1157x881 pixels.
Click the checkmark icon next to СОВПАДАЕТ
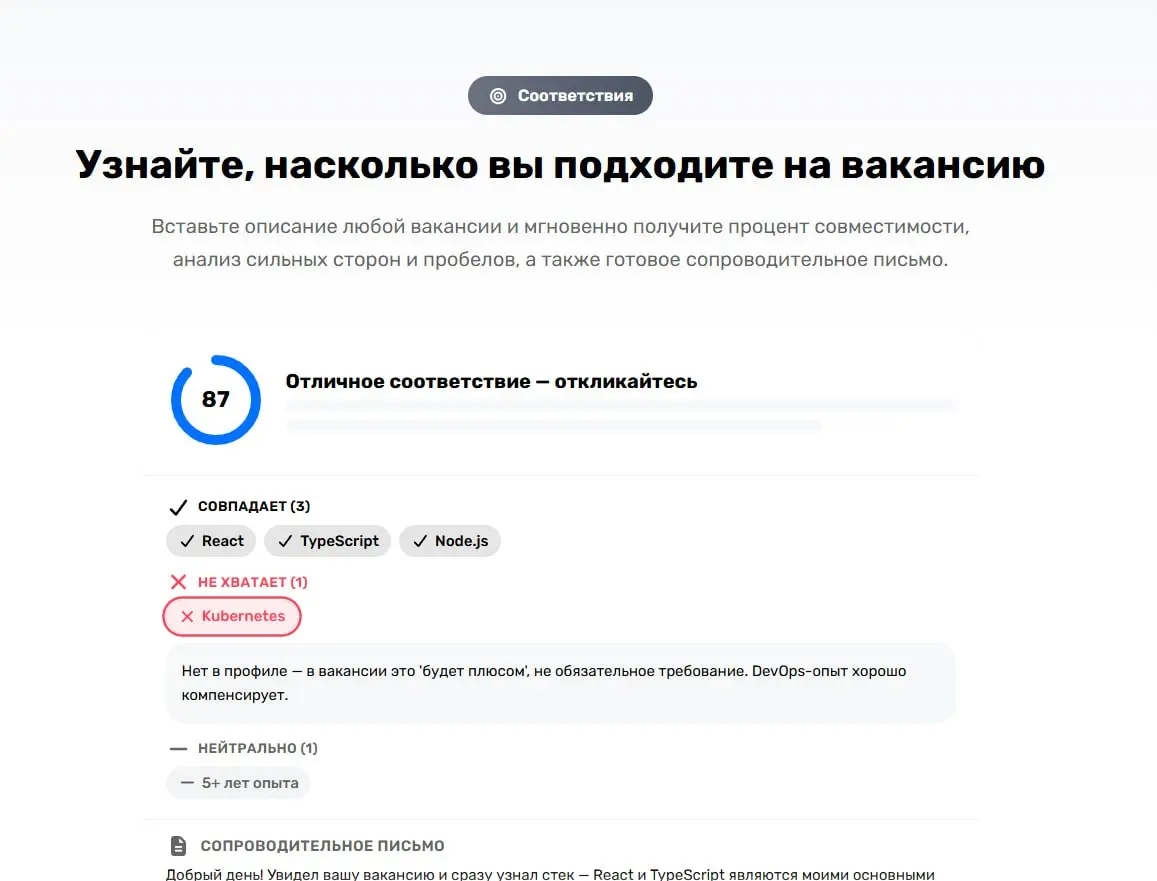178,507
